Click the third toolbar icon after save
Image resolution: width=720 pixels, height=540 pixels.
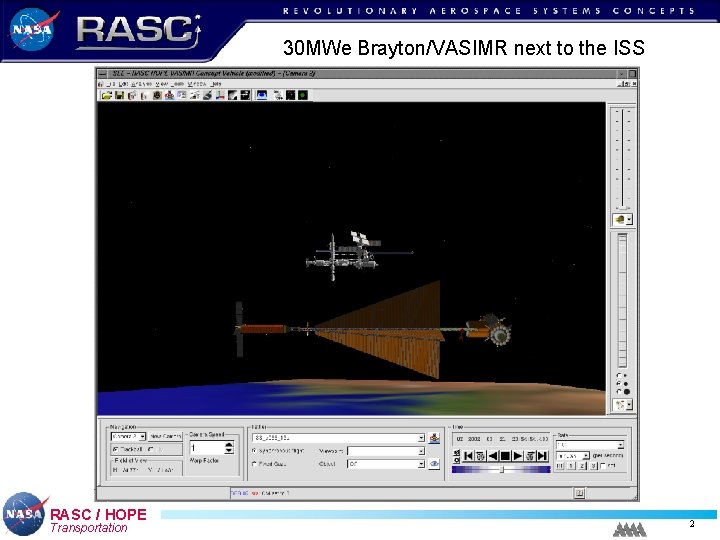pyautogui.click(x=132, y=95)
